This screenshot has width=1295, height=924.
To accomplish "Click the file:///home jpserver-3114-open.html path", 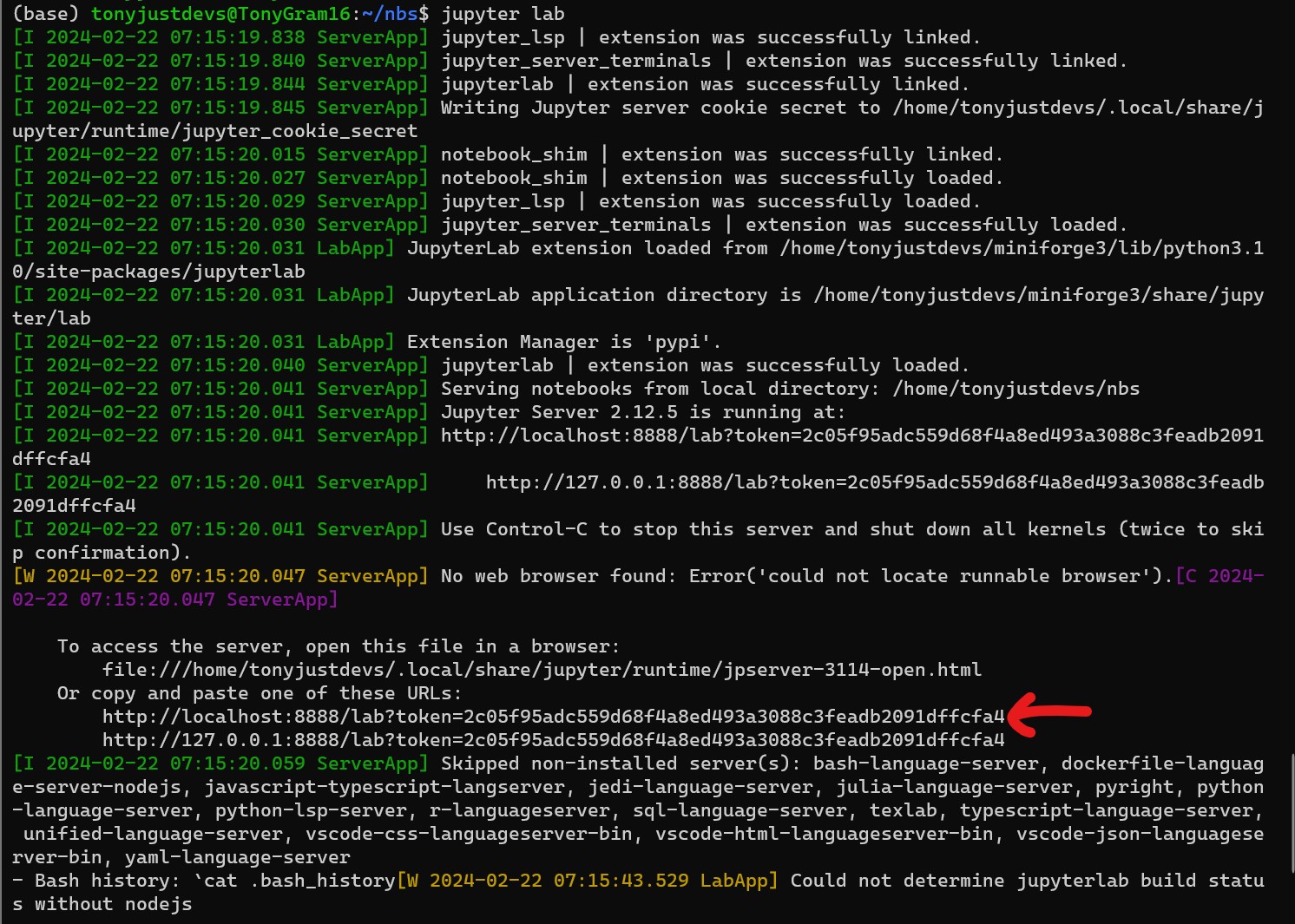I will [542, 670].
